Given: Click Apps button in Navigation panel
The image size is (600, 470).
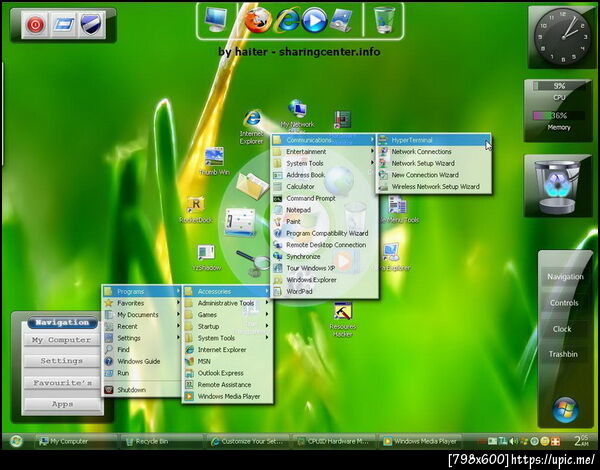Looking at the screenshot, I should (x=62, y=404).
